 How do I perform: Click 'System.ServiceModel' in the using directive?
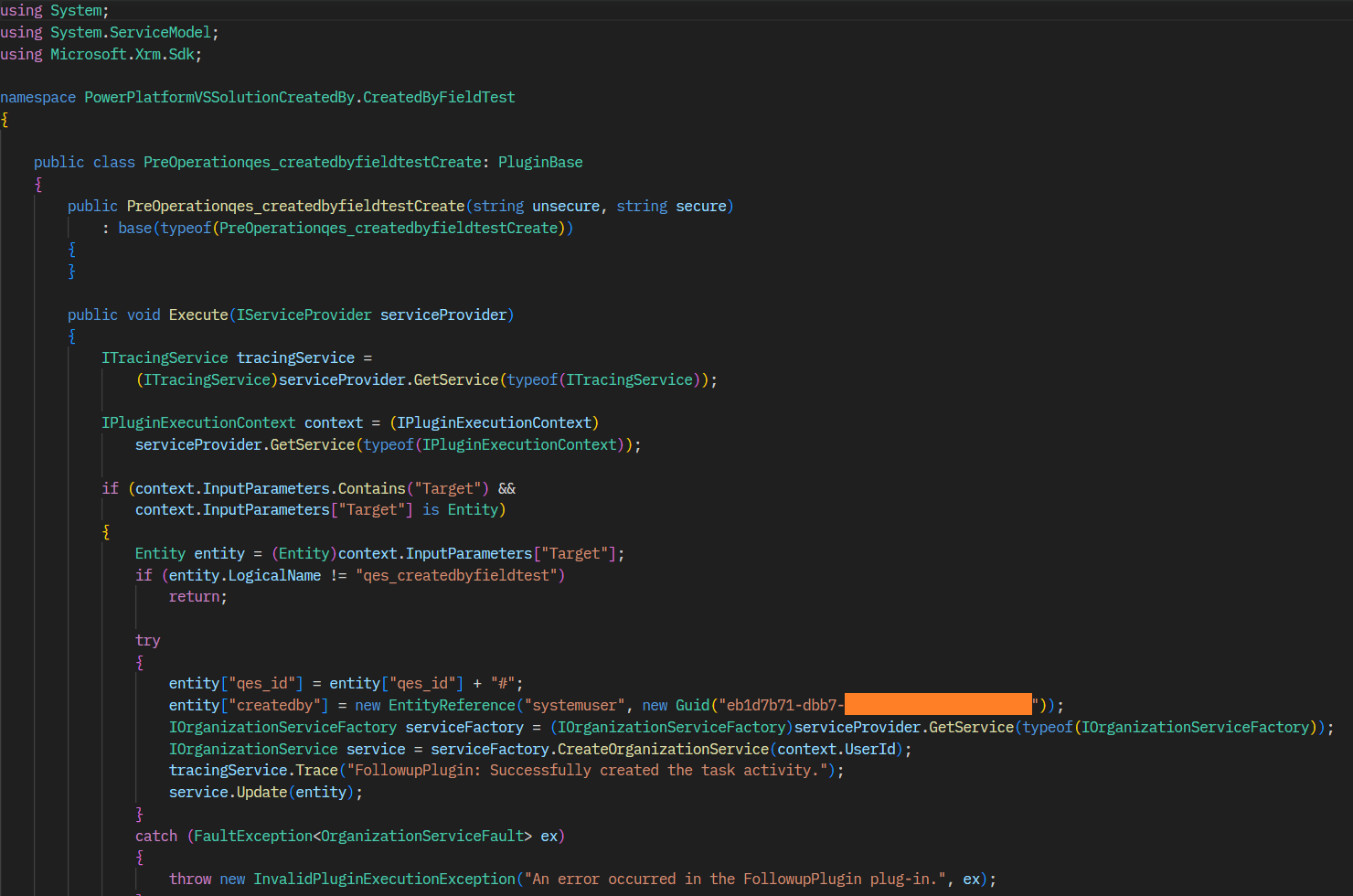click(131, 33)
